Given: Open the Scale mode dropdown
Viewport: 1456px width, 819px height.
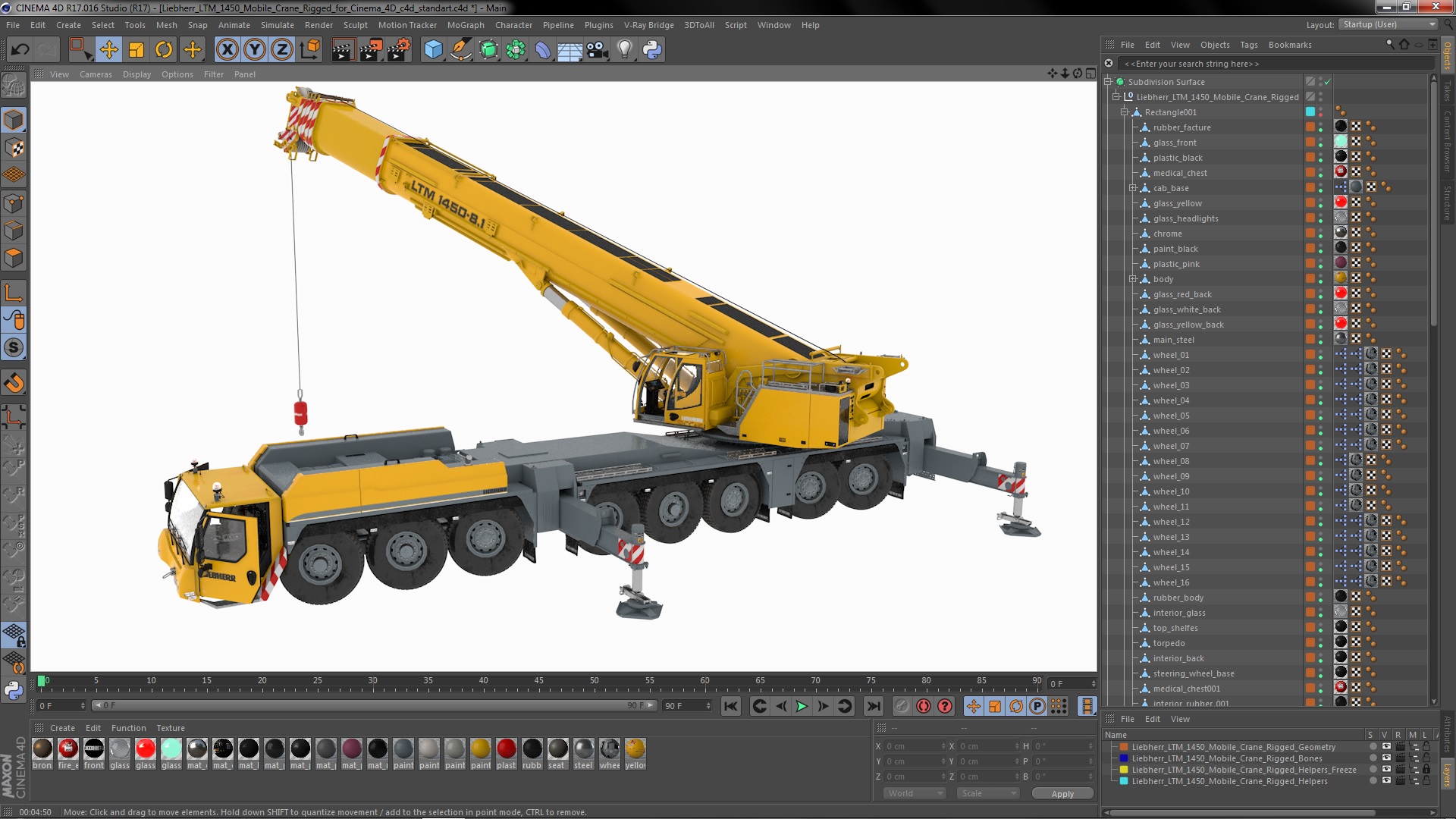Looking at the screenshot, I should [x=987, y=793].
